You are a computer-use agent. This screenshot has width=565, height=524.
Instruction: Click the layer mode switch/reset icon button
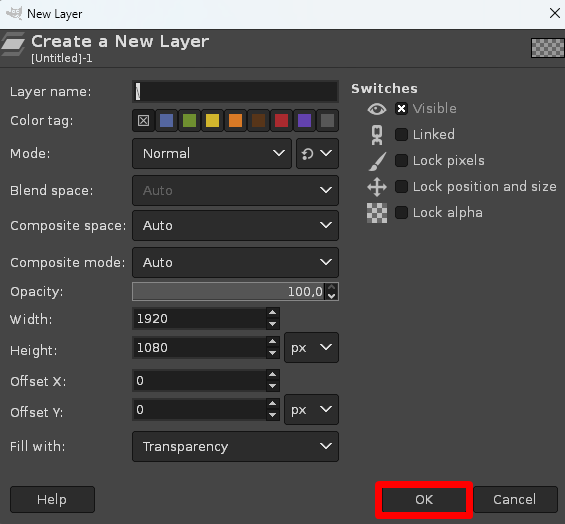tap(317, 154)
